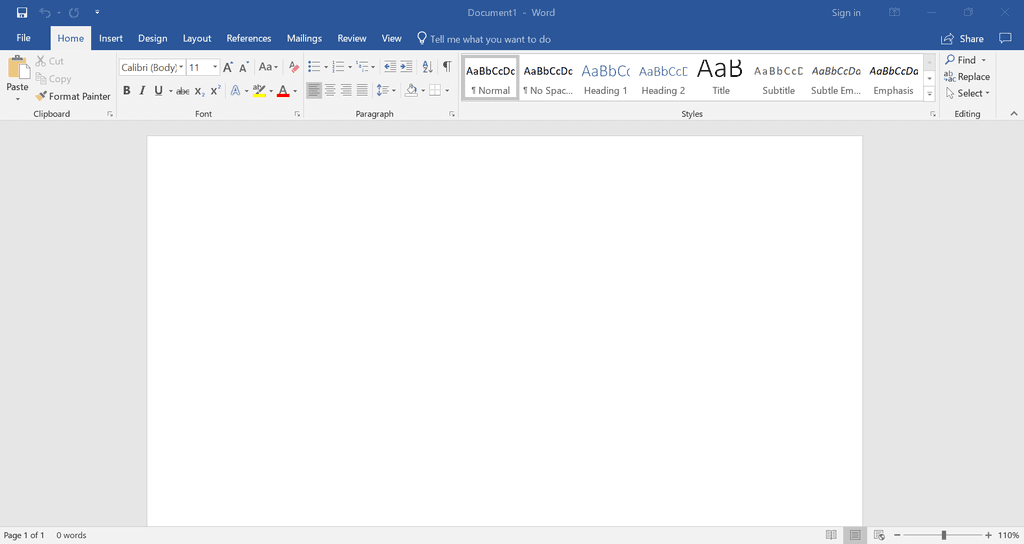Click the Format Painter brush icon
1024x544 pixels.
tap(41, 97)
